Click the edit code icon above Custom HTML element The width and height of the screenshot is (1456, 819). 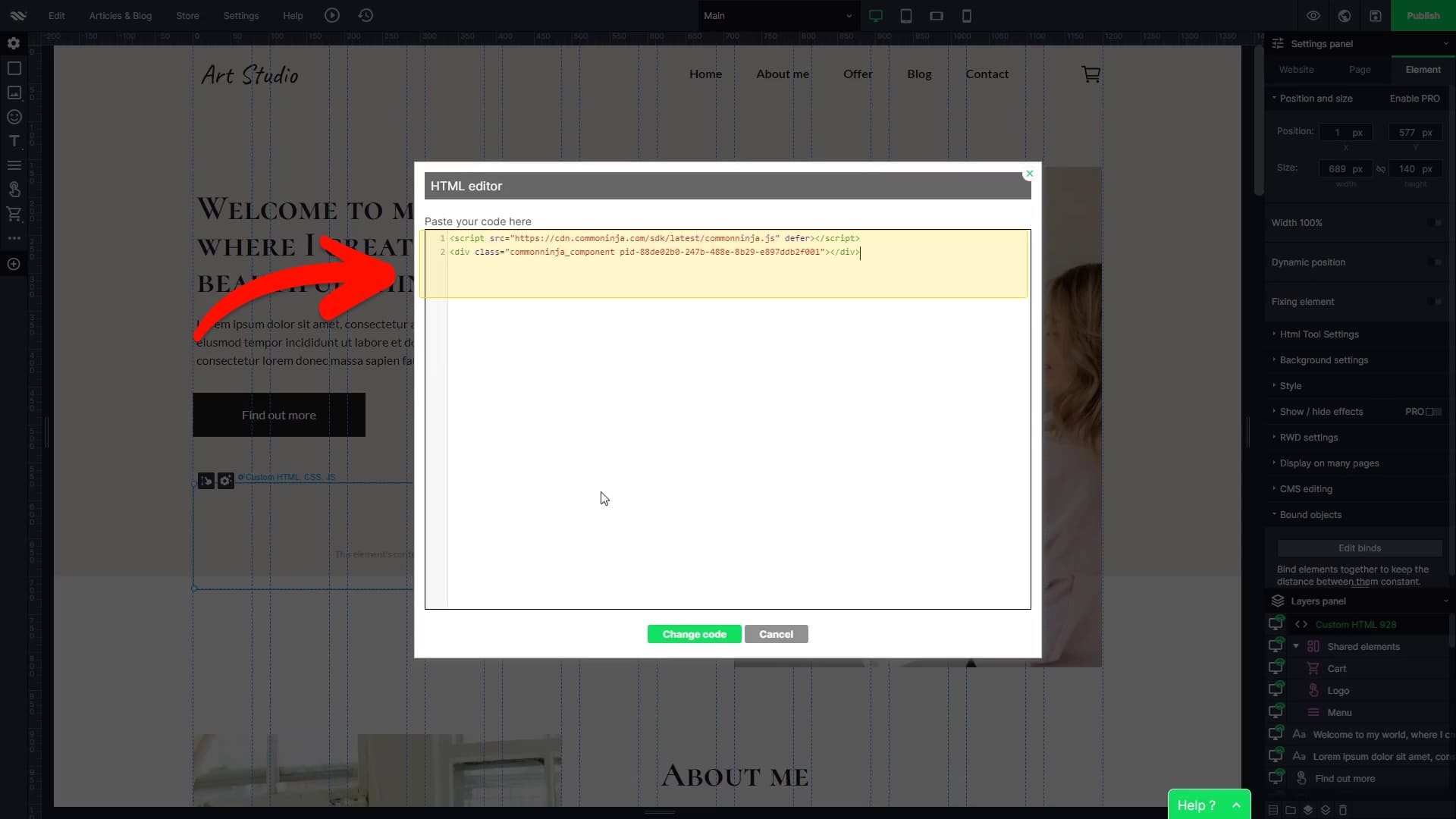click(x=206, y=481)
